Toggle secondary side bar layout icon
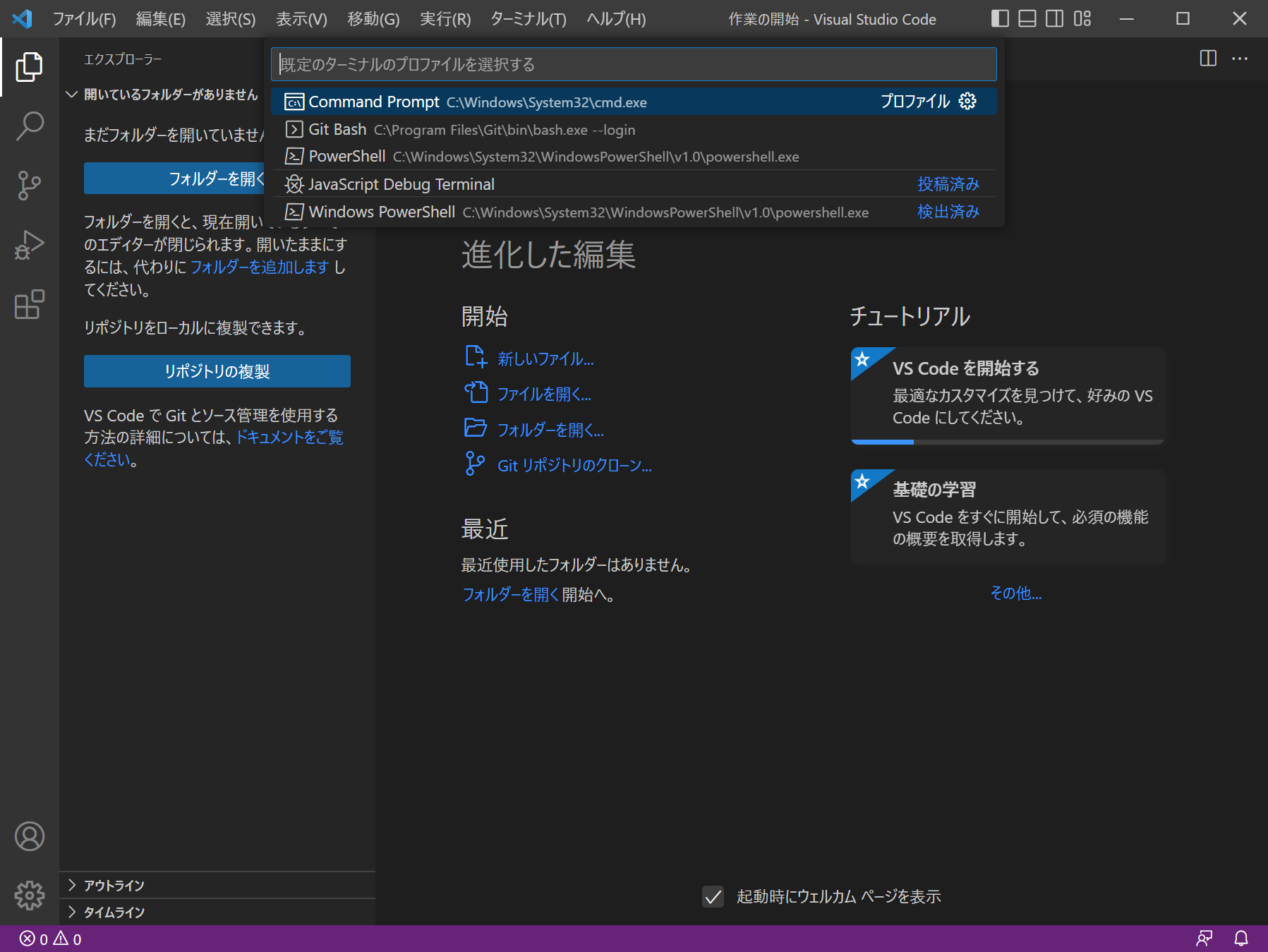 click(1055, 19)
